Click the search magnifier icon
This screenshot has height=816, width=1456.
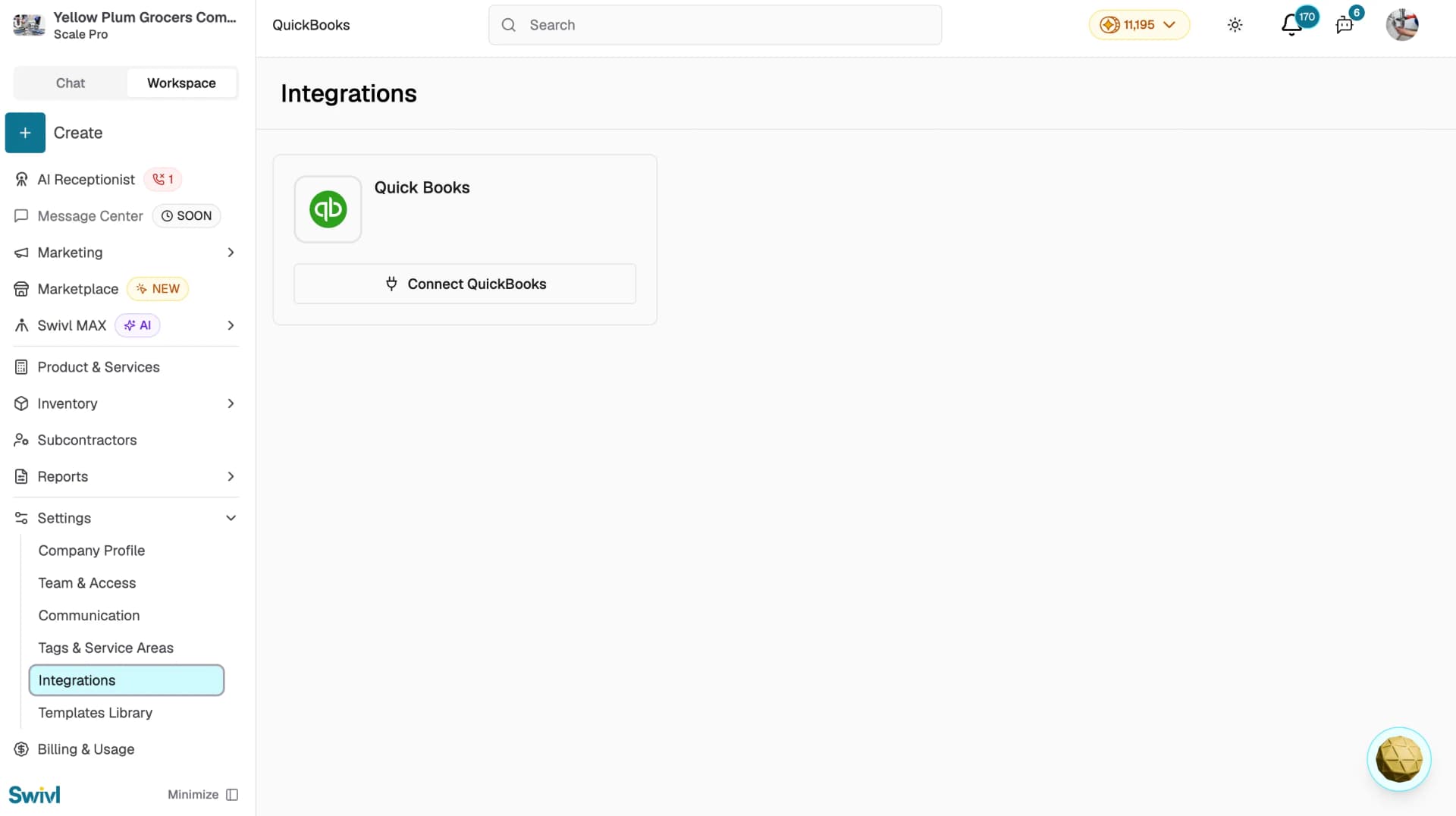pyautogui.click(x=509, y=25)
